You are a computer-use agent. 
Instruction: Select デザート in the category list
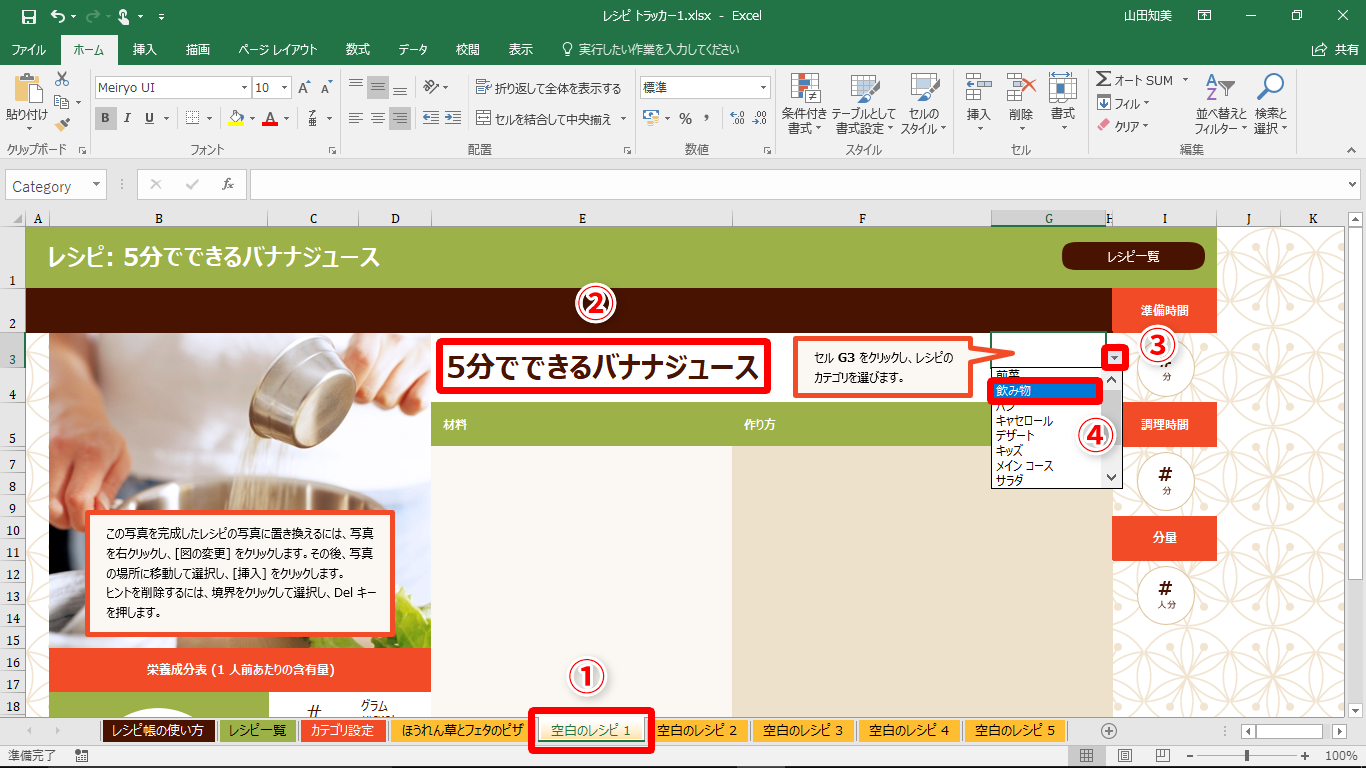click(1015, 436)
